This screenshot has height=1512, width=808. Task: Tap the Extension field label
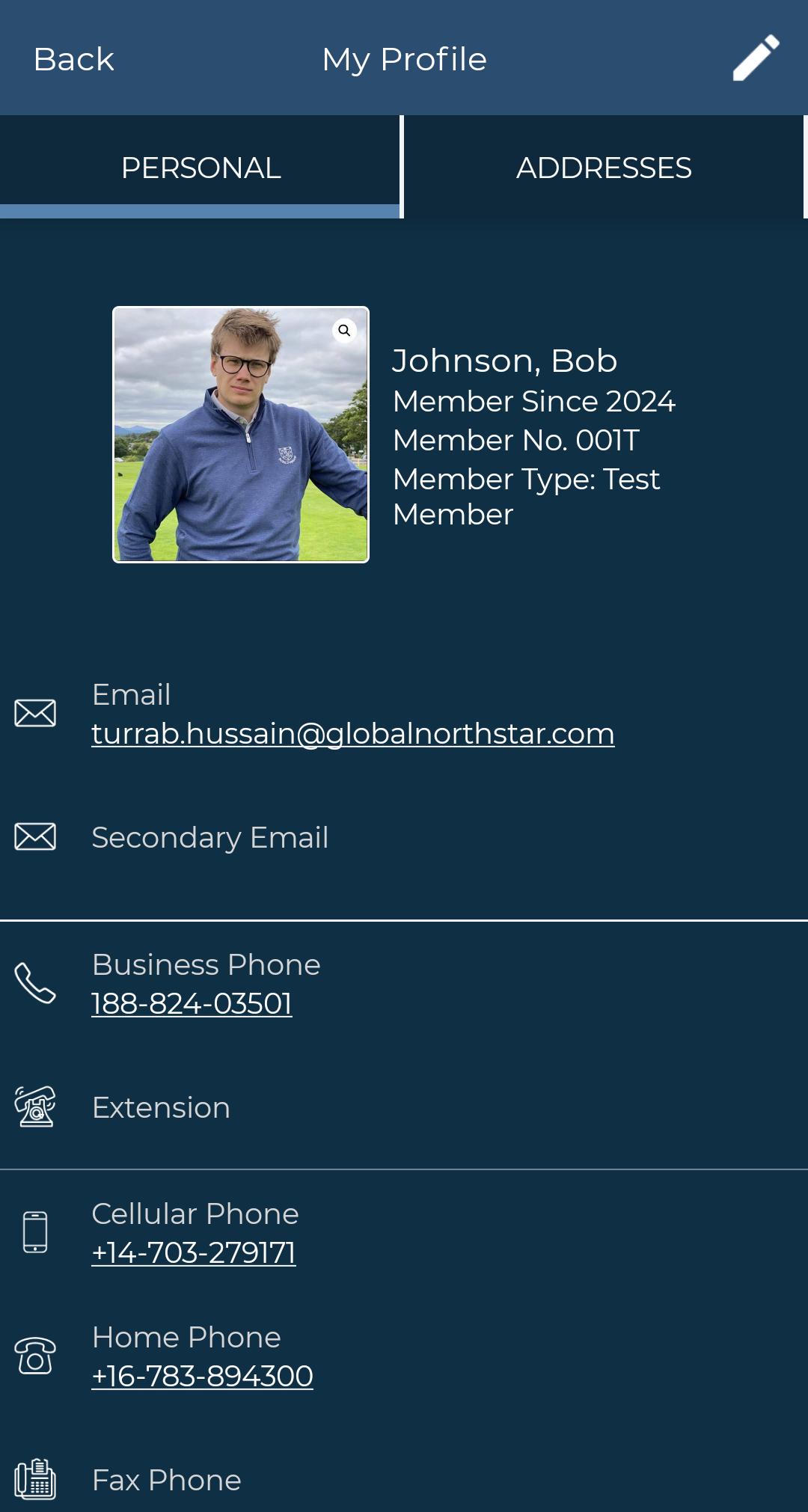click(161, 1107)
